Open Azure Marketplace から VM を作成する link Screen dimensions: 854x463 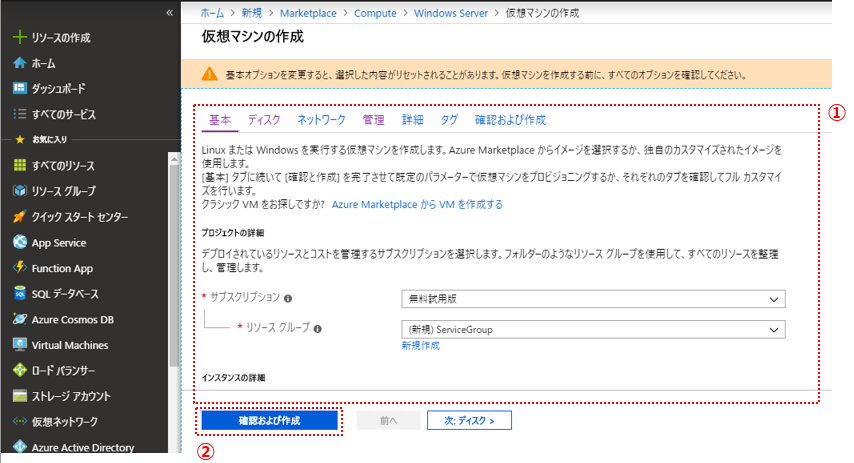[417, 204]
